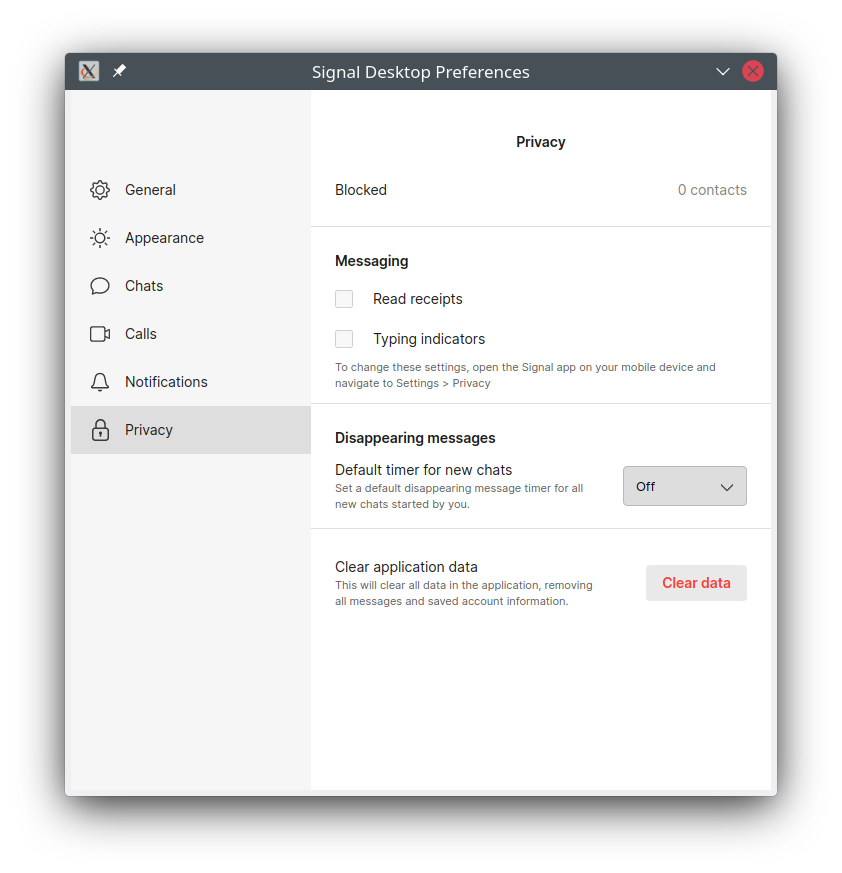This screenshot has height=873, width=842.
Task: Click the Notifications bell icon
Action: (x=100, y=382)
